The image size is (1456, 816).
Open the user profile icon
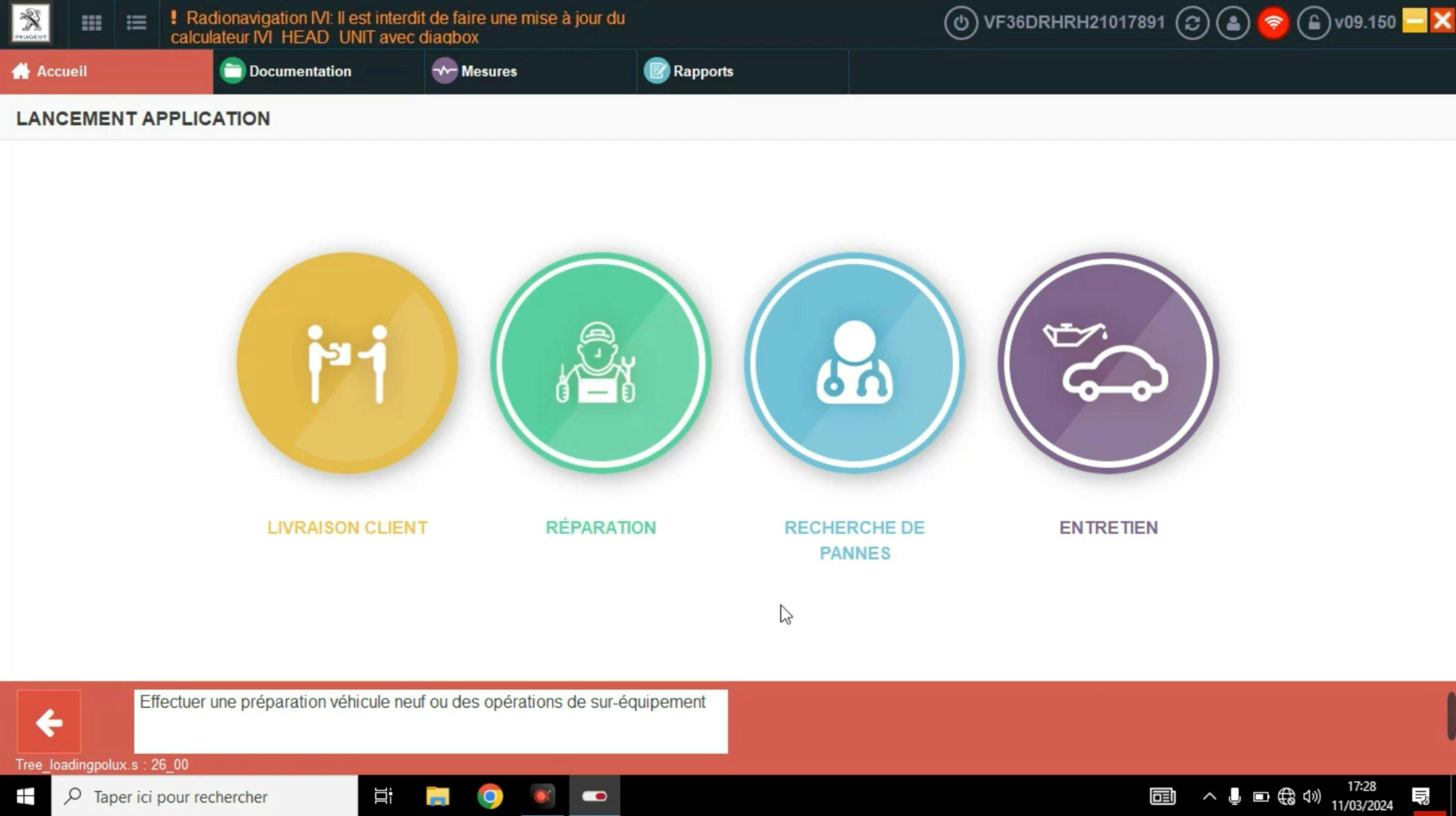tap(1233, 23)
